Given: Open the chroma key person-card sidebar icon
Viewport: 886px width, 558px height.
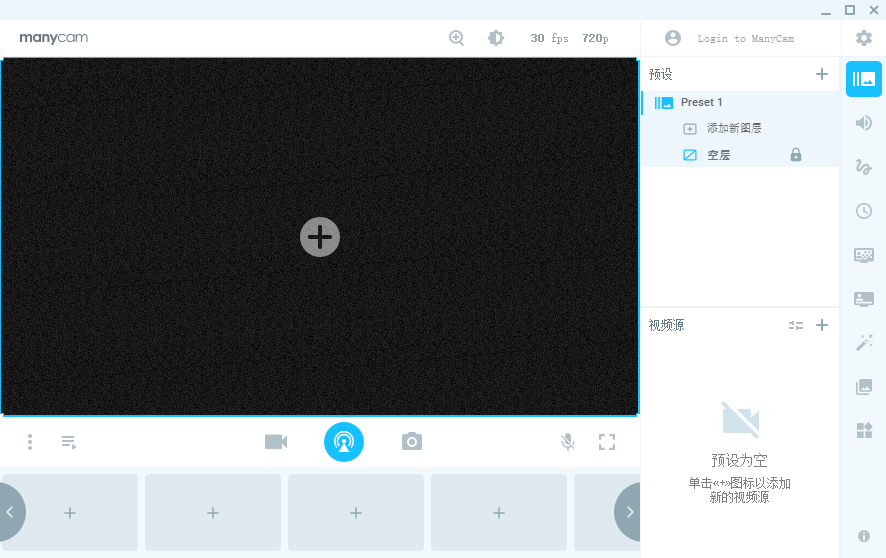Looking at the screenshot, I should tap(863, 299).
